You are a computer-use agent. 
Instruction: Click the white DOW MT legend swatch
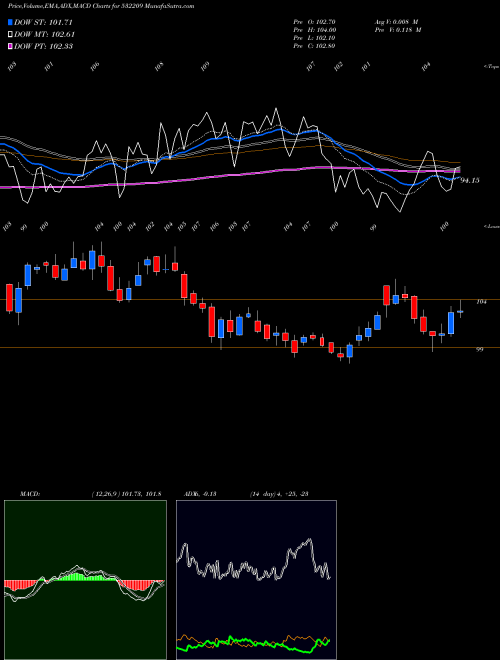11,34
